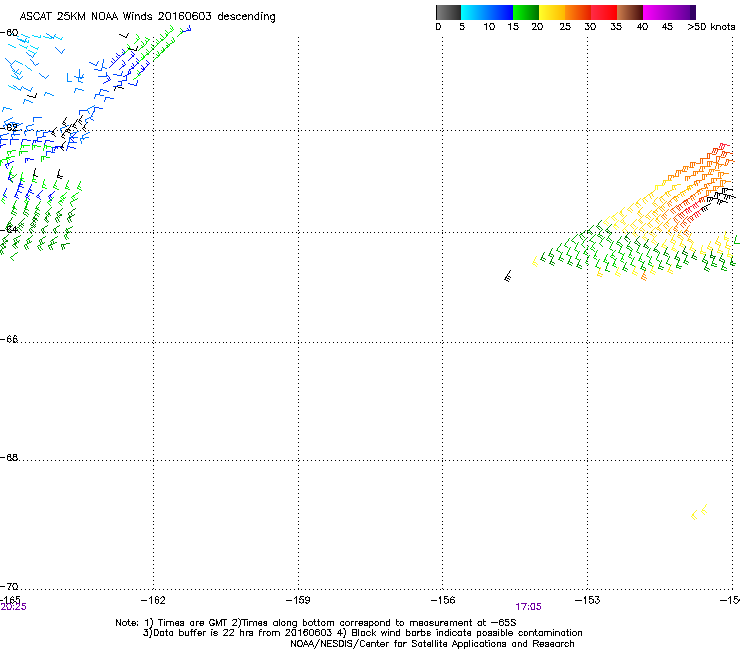Click the purple 17:05 pass time label
This screenshot has height=650, width=740.
point(528,607)
